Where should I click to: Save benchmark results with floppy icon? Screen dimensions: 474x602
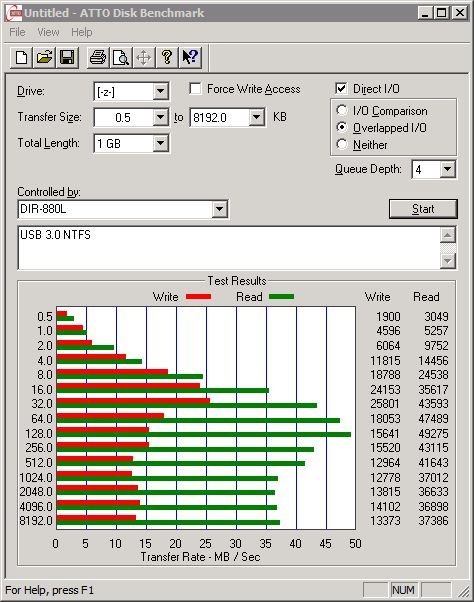click(x=67, y=58)
